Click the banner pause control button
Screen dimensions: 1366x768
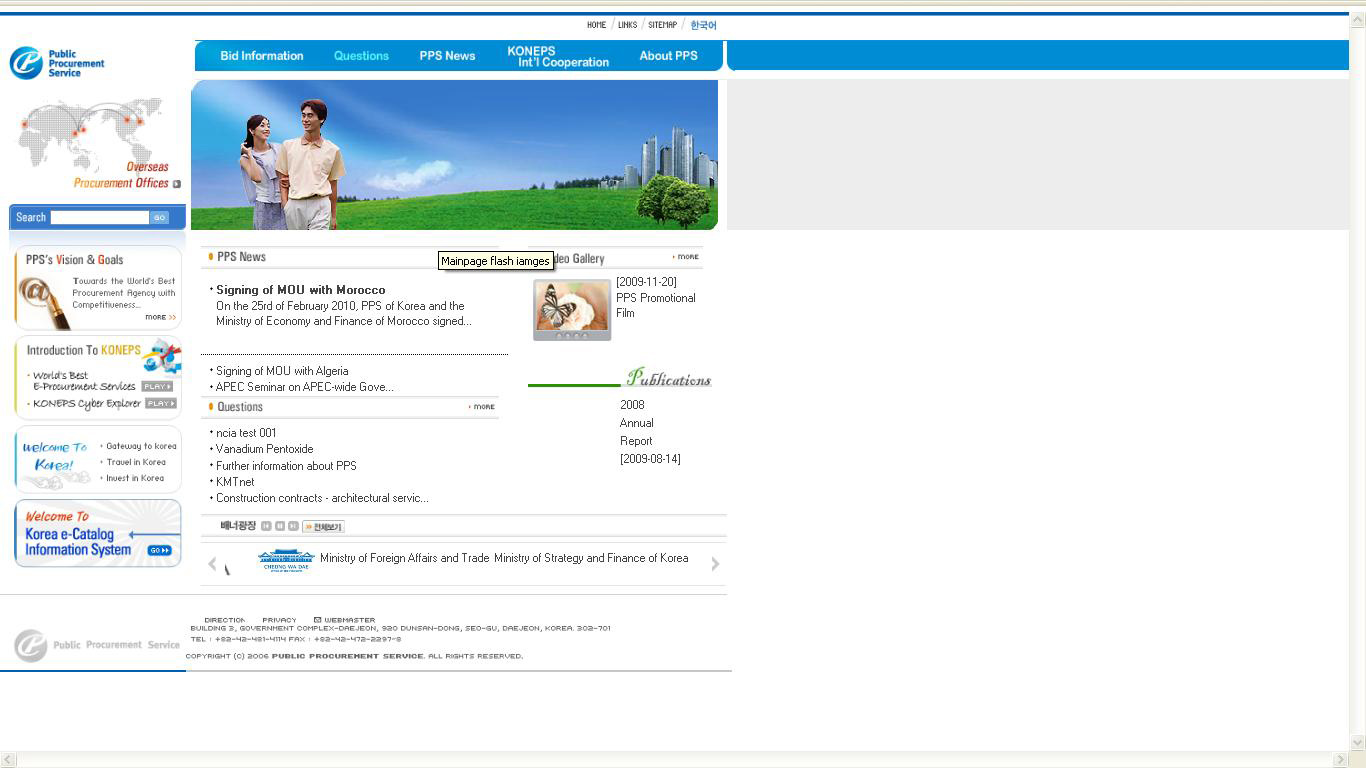(x=280, y=526)
